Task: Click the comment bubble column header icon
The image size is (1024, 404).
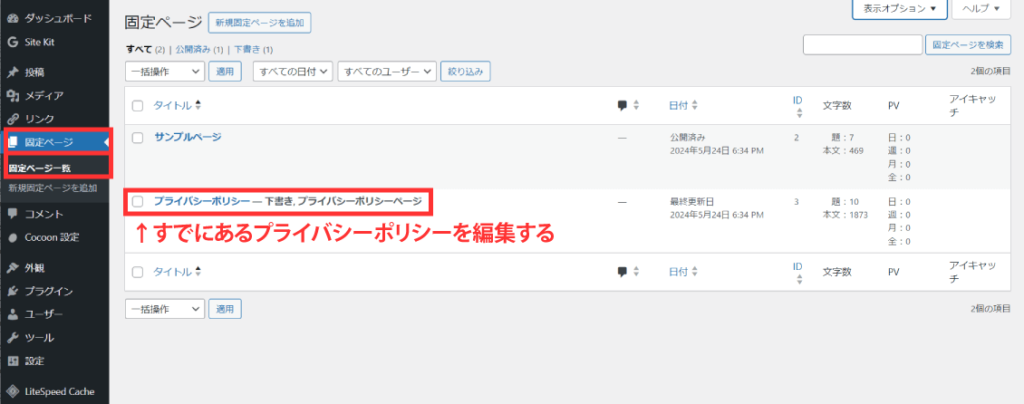Action: 623,105
